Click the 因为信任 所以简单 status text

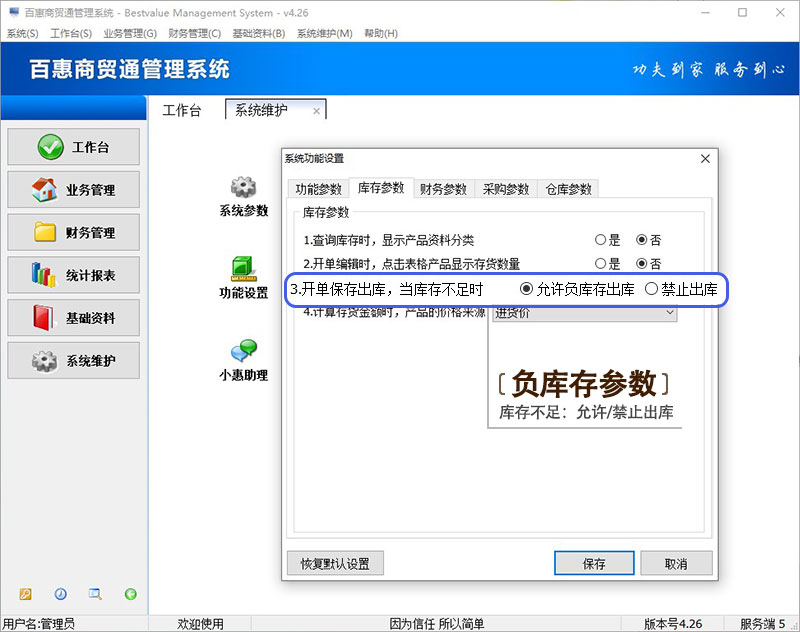click(x=437, y=623)
